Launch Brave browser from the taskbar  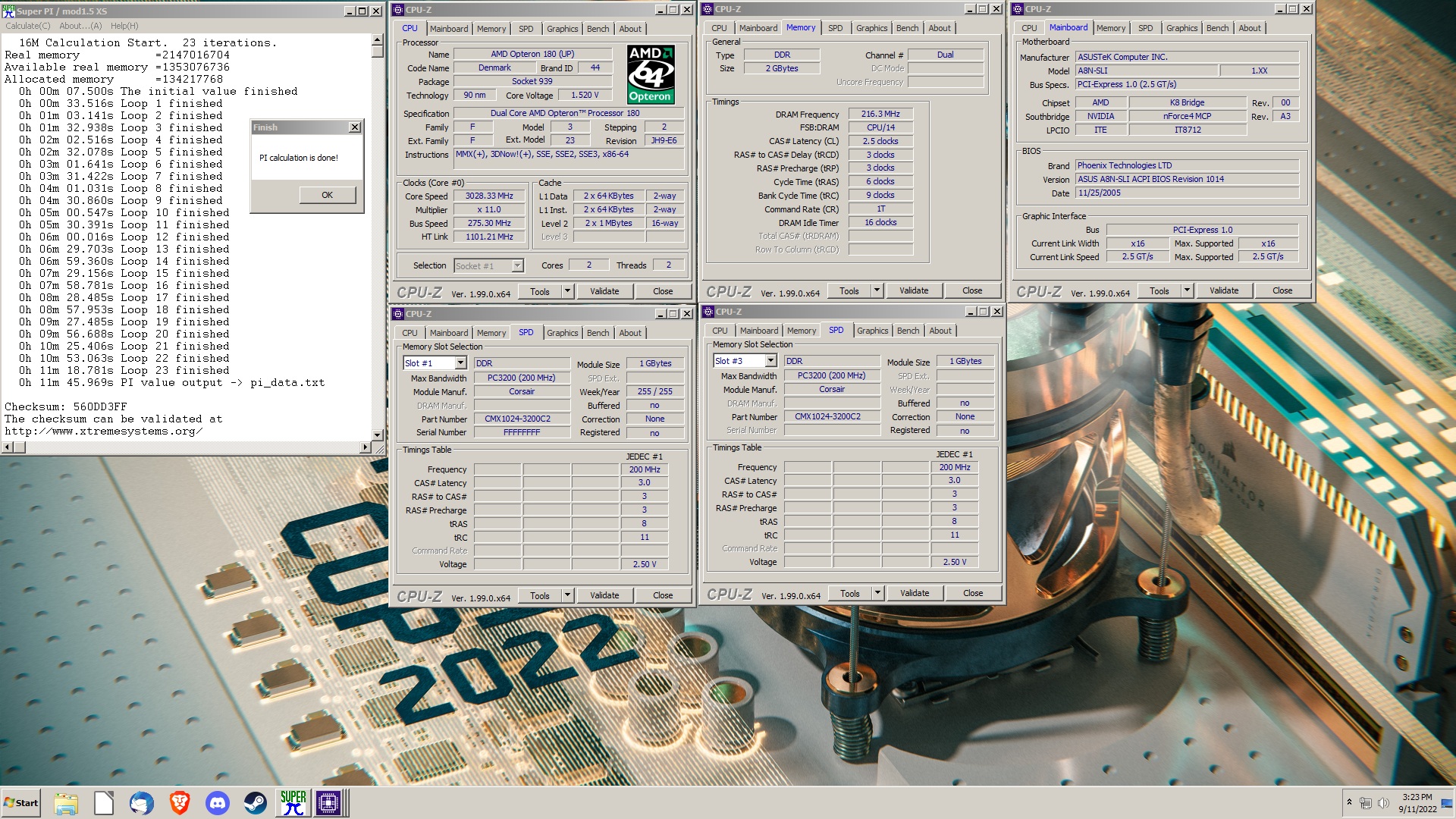180,802
